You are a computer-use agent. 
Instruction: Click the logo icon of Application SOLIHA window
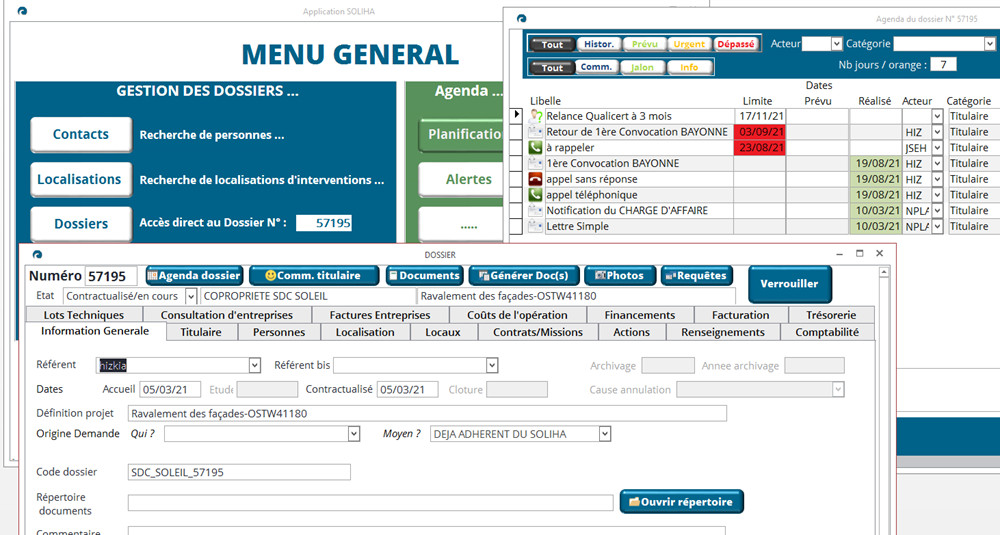[x=22, y=11]
